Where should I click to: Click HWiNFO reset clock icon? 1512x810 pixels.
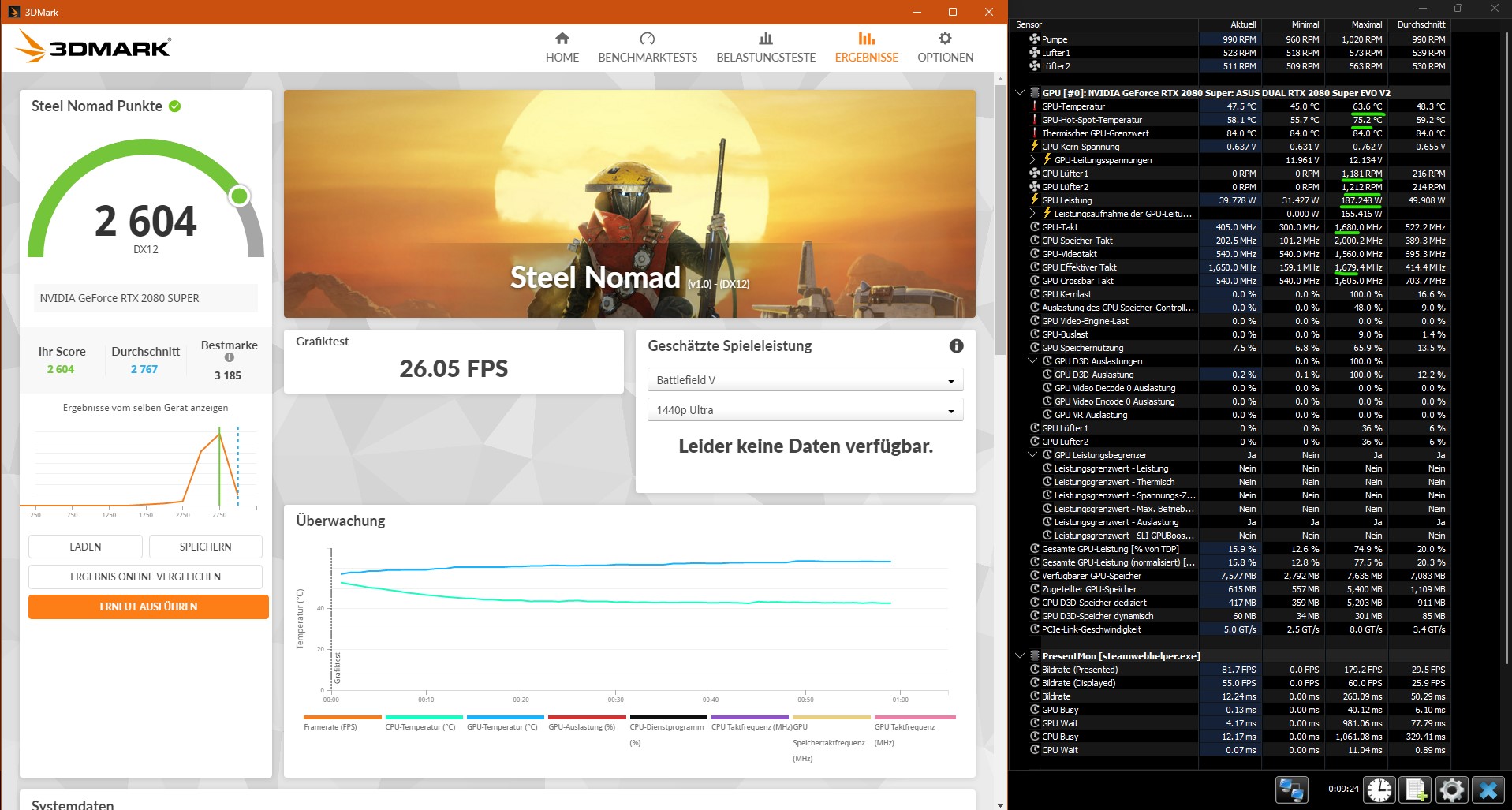tap(1379, 789)
